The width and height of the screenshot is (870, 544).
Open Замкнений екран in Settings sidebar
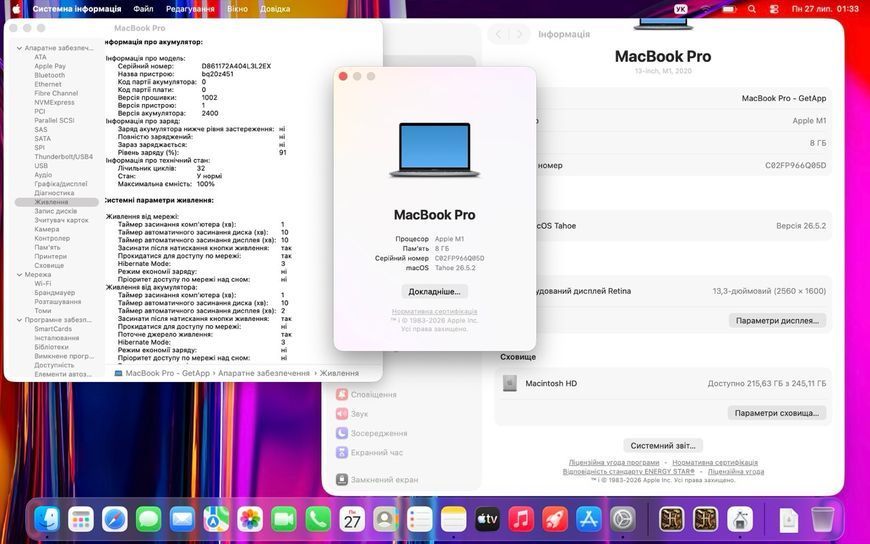tap(377, 480)
